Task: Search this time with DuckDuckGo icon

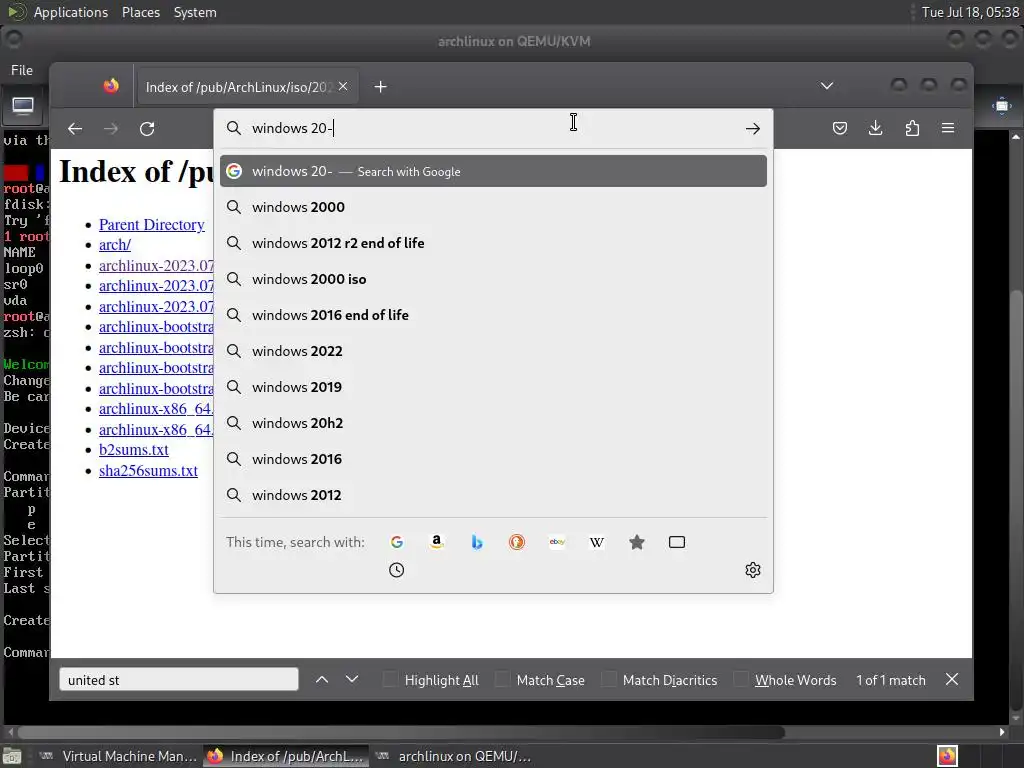Action: (x=517, y=542)
